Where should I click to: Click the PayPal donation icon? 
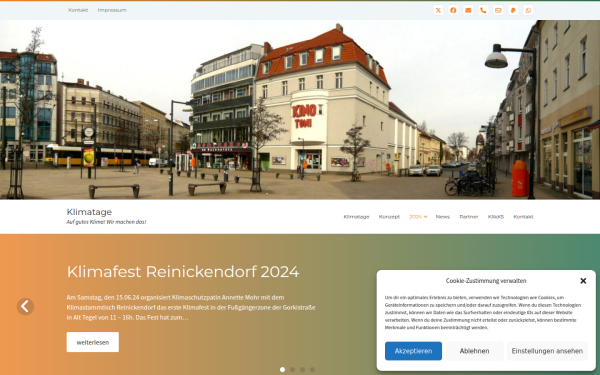513,10
